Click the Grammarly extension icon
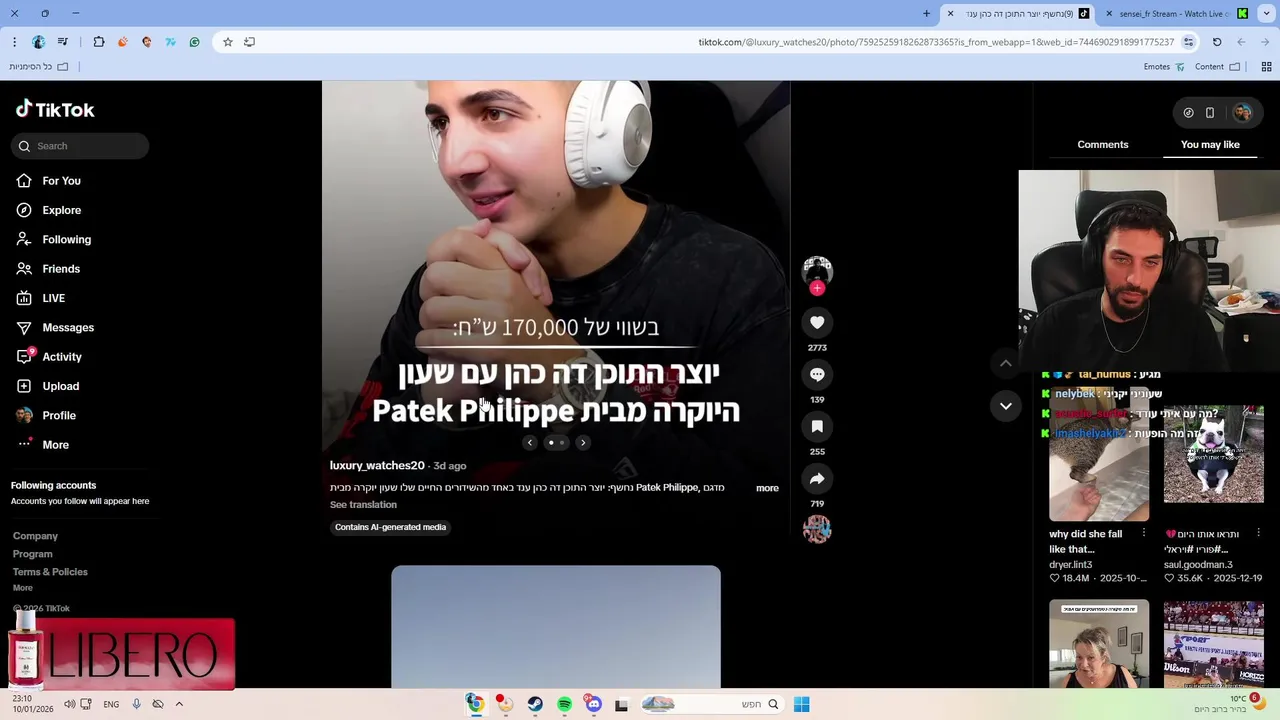 [x=194, y=42]
